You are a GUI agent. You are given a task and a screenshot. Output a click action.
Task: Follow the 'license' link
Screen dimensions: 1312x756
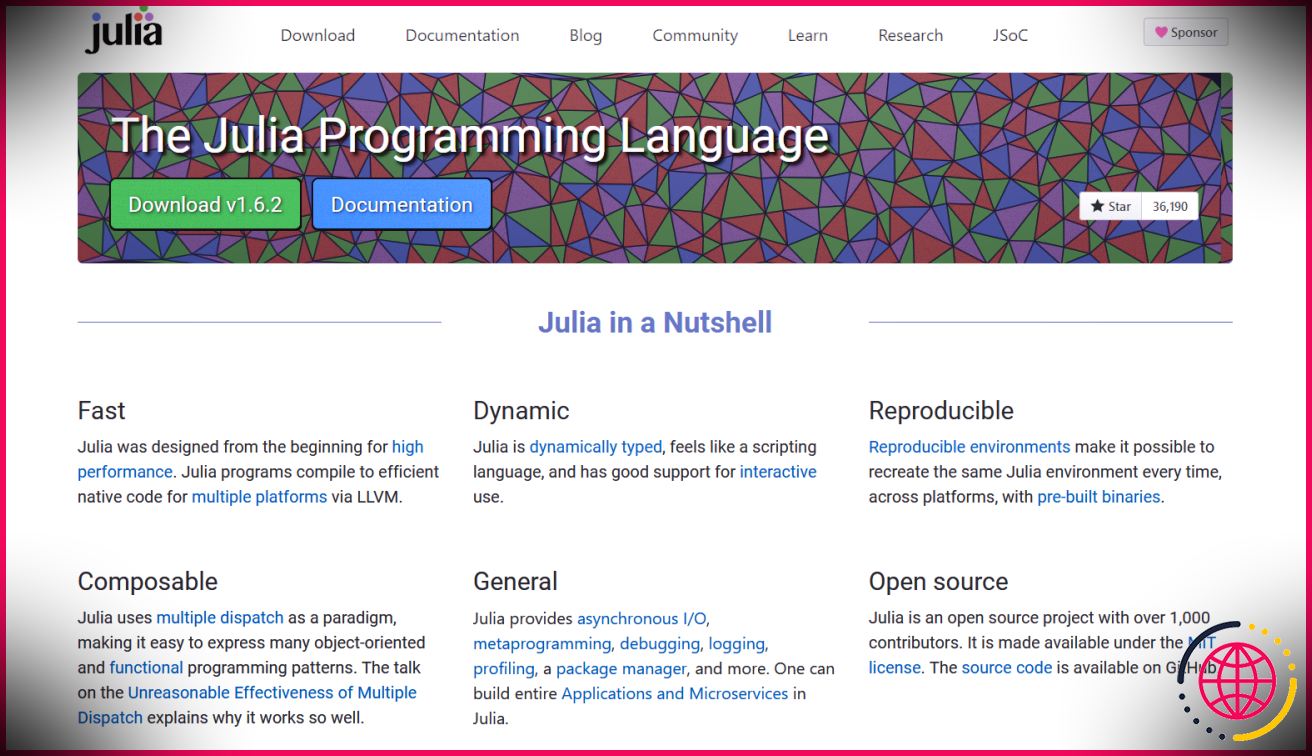894,668
